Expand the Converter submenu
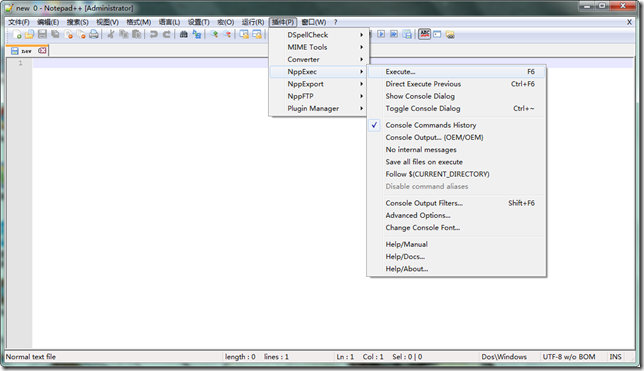This screenshot has height=371, width=644. [318, 60]
